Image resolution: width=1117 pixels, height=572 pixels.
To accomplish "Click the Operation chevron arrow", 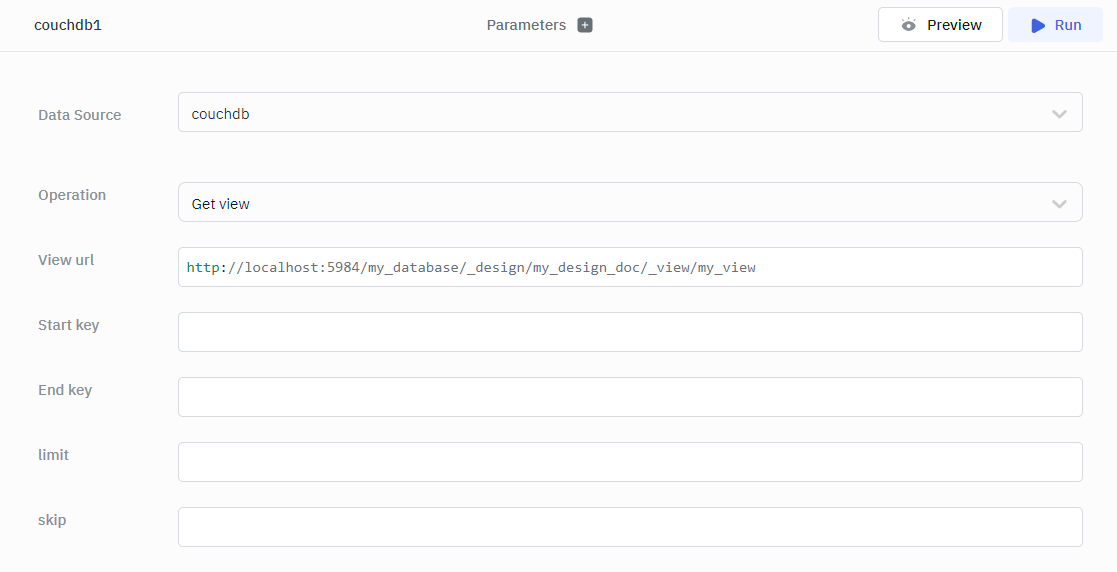I will click(1060, 204).
